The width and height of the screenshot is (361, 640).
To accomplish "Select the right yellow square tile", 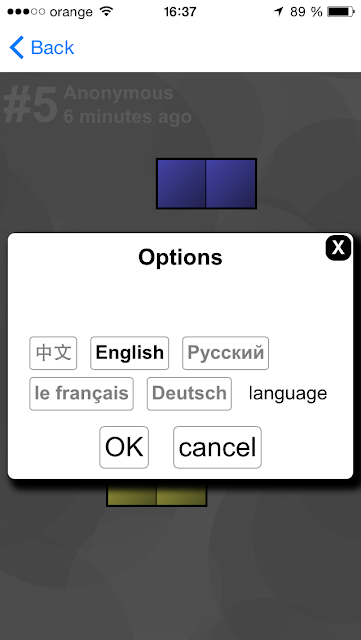I will [x=181, y=493].
